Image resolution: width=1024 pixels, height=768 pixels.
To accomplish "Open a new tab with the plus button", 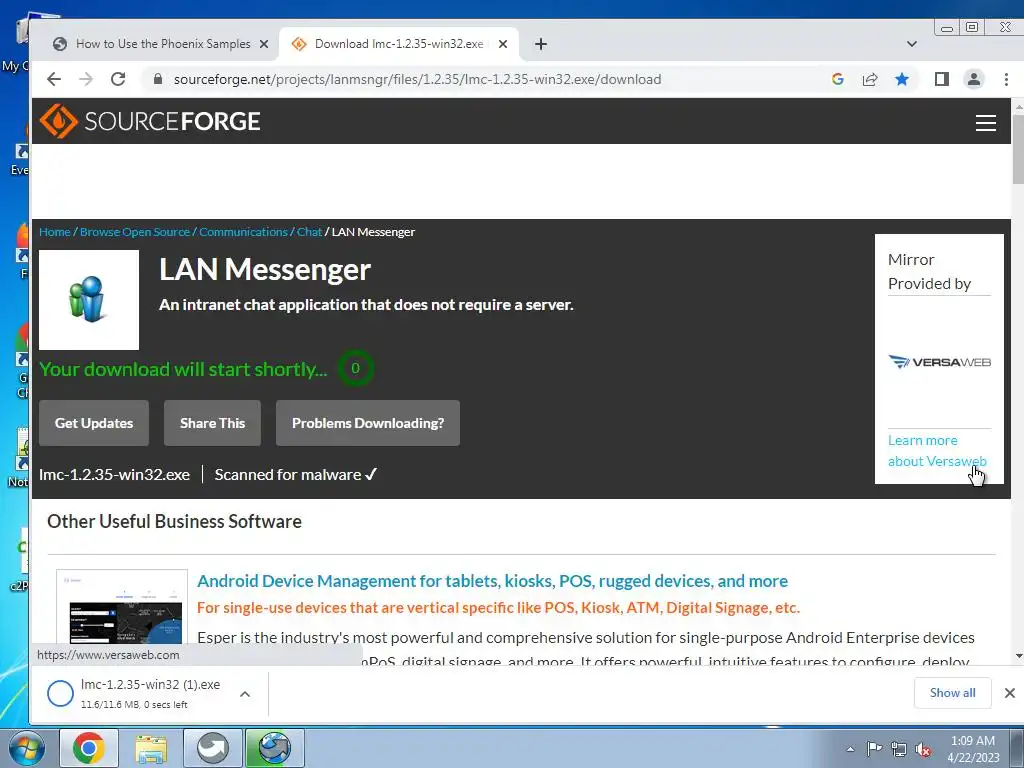I will coord(541,44).
